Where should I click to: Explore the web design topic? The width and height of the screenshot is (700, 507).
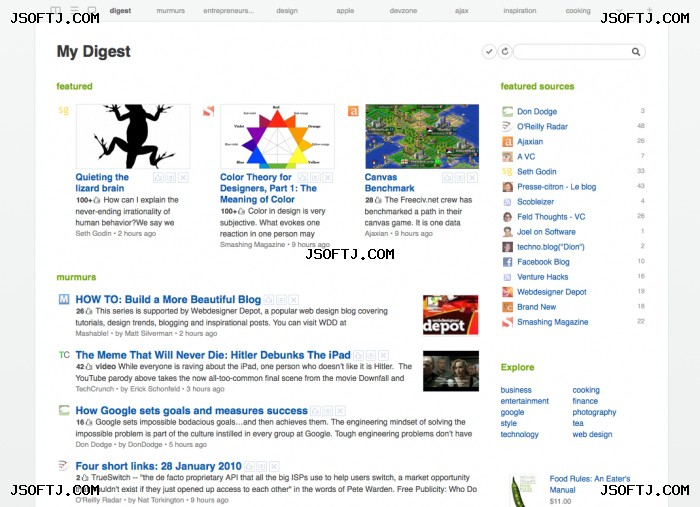tap(592, 434)
